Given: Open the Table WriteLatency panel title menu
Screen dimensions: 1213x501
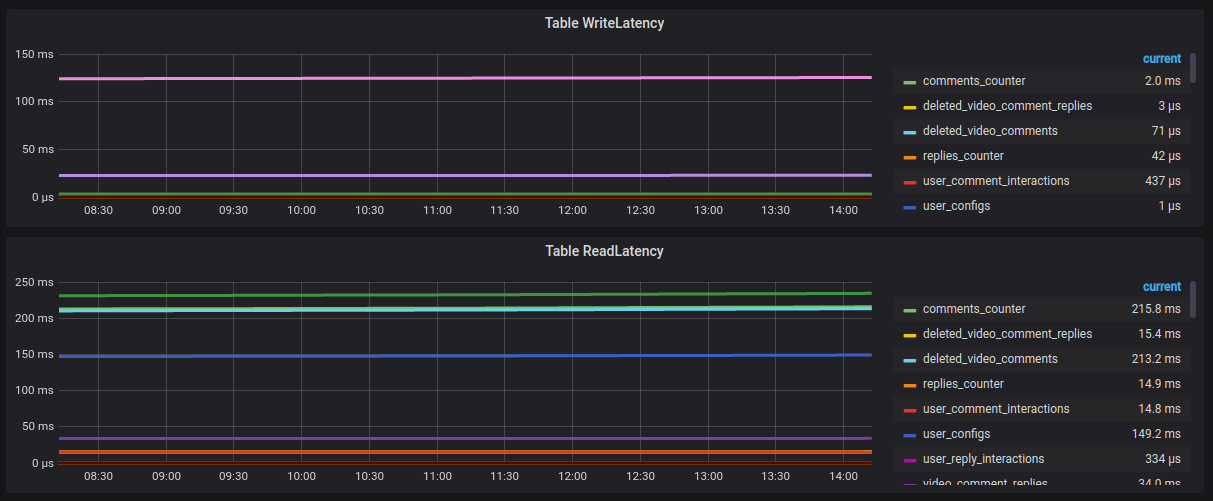Looking at the screenshot, I should point(604,23).
